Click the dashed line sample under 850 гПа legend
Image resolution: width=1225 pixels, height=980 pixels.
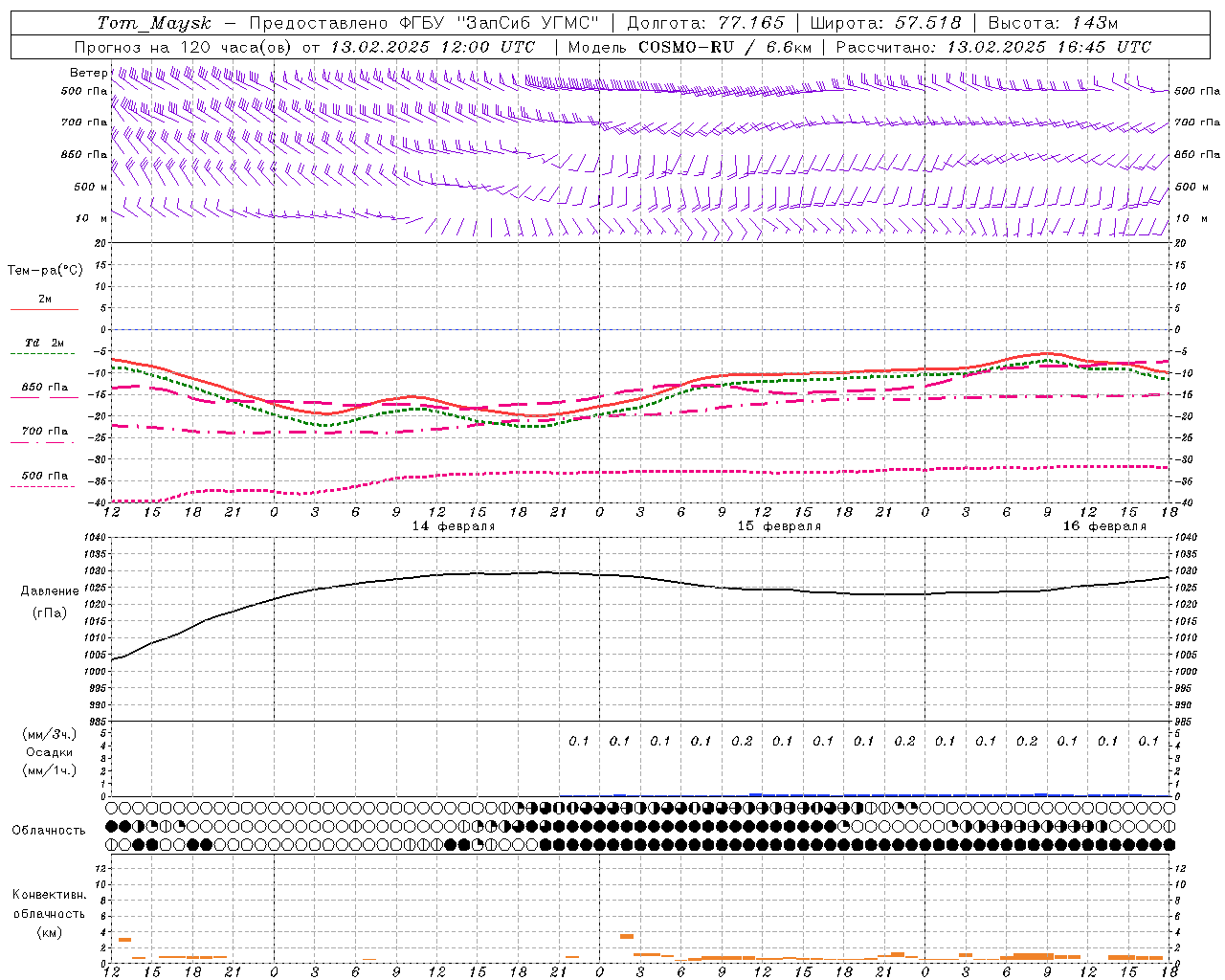click(x=43, y=398)
